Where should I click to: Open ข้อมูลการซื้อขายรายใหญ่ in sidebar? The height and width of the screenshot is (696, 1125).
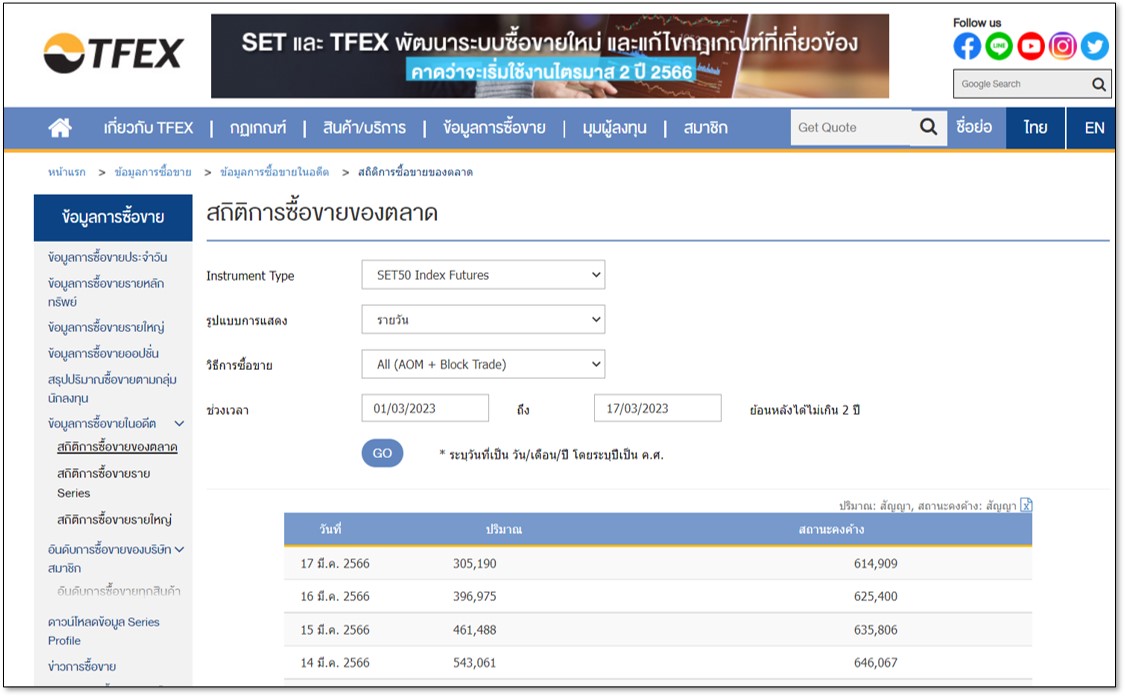106,327
